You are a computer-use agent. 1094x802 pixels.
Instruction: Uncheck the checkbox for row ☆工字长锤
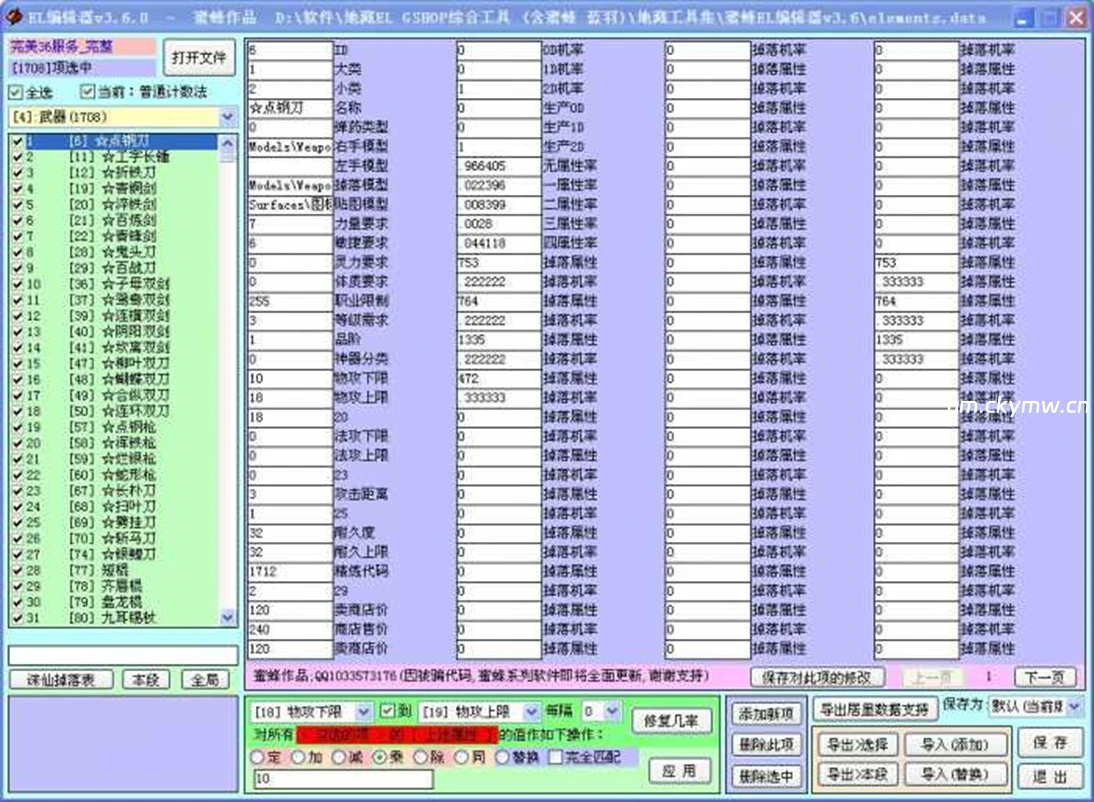[17, 156]
